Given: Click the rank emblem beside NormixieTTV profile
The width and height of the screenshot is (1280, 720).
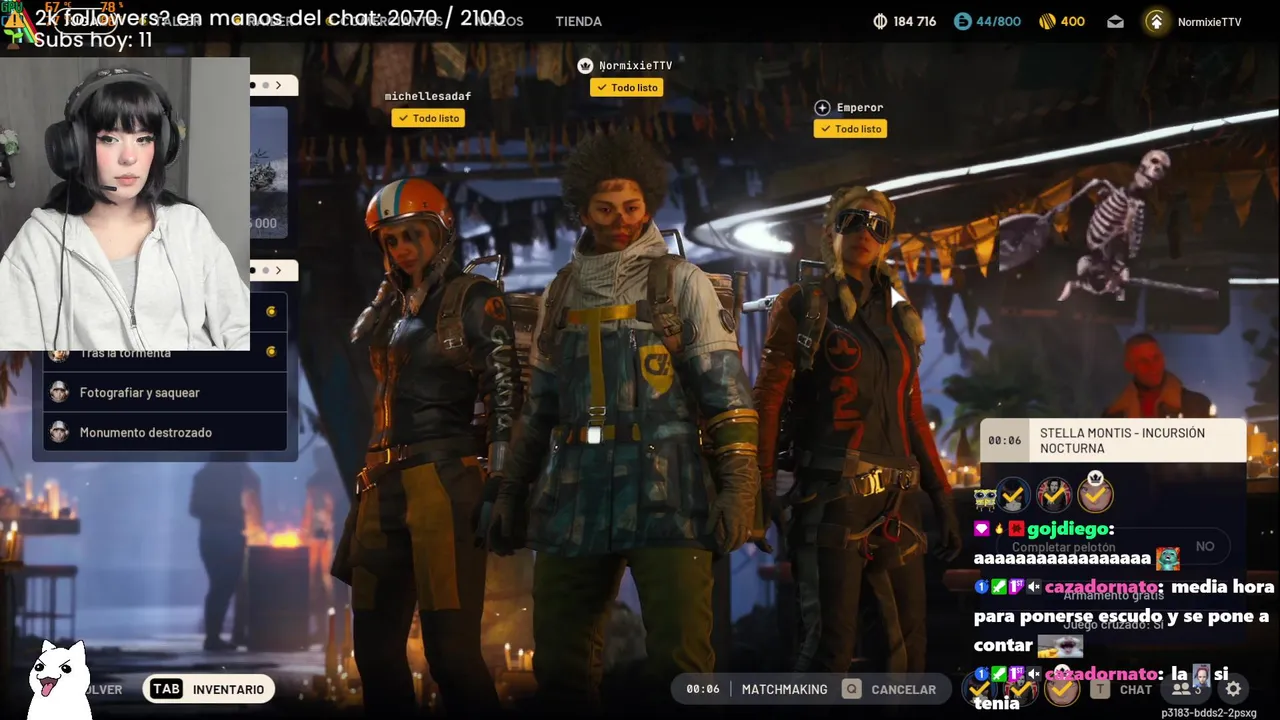Looking at the screenshot, I should point(1156,21).
